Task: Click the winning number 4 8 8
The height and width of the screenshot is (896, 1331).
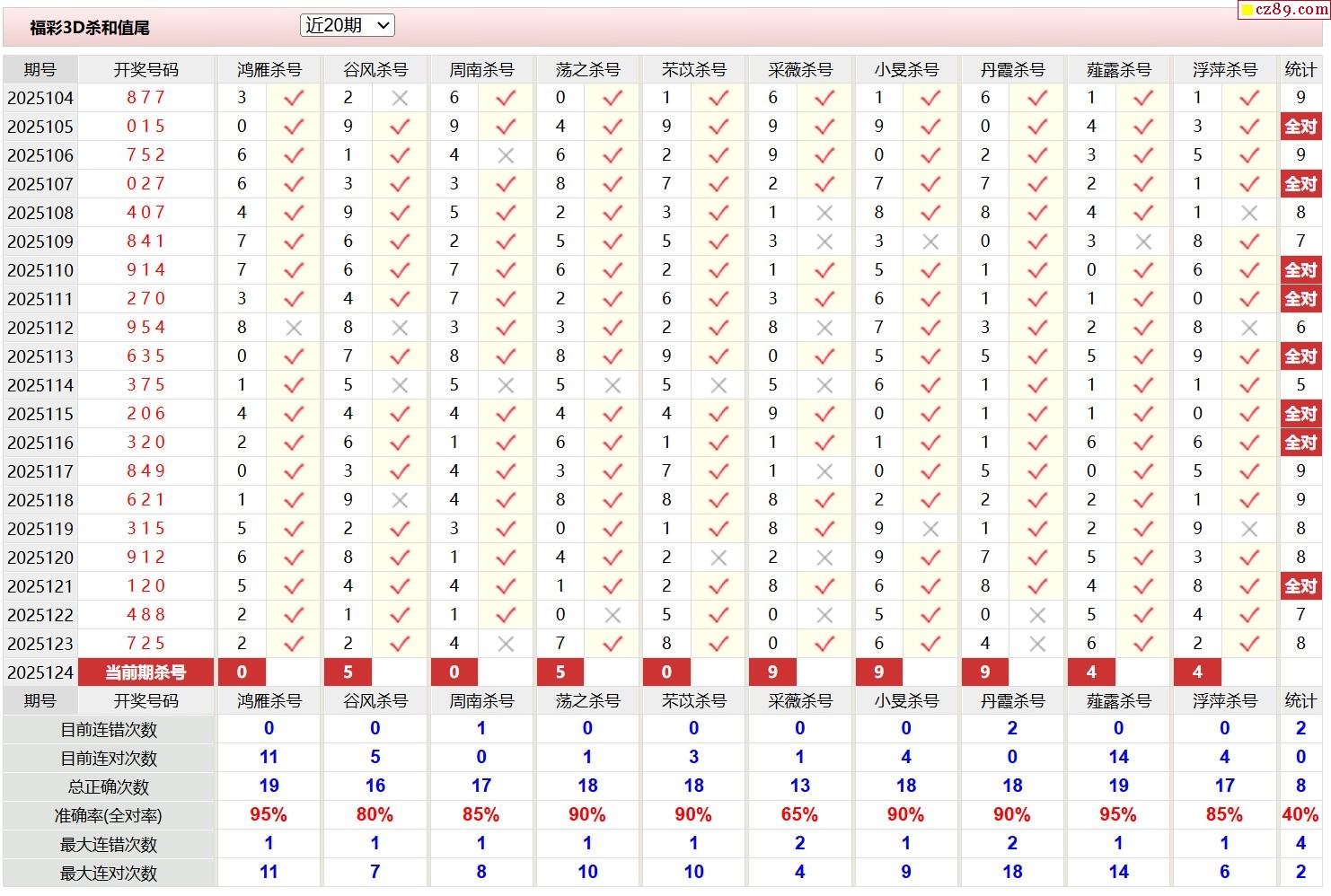Action: coord(145,614)
